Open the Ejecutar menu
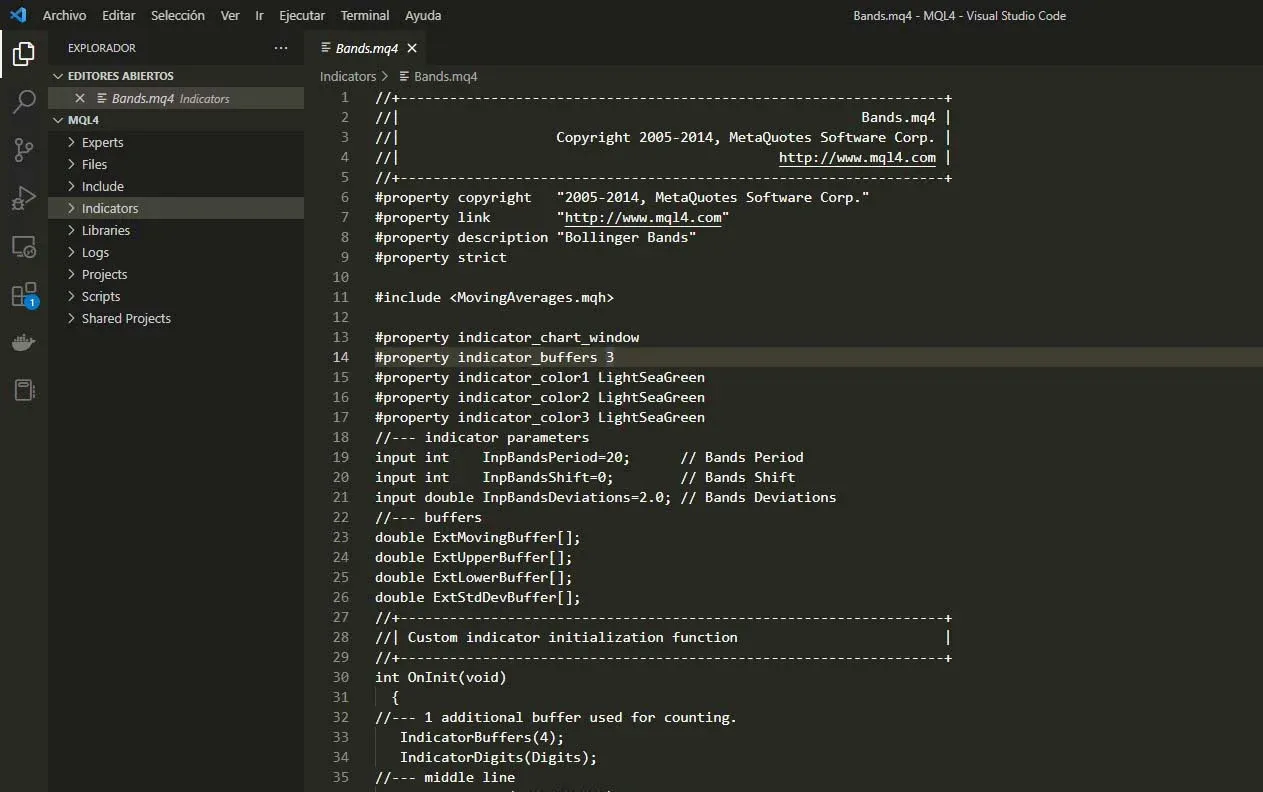 [x=302, y=15]
